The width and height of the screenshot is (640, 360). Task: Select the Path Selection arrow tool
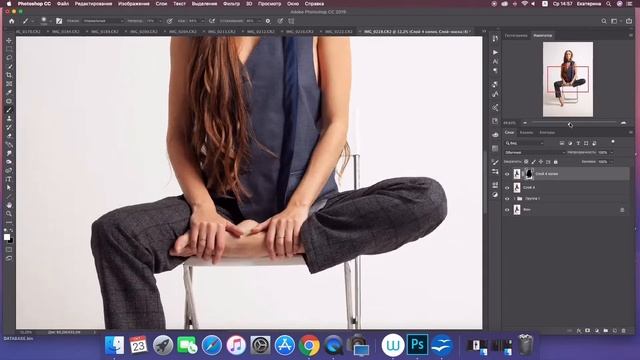[9, 187]
